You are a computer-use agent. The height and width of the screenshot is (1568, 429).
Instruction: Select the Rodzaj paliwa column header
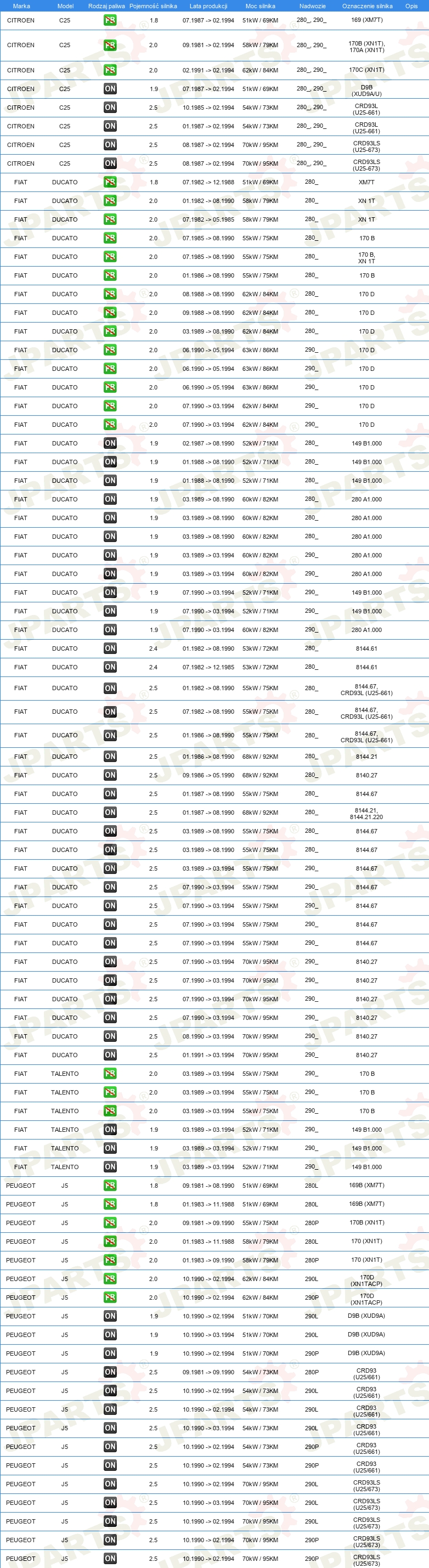pos(106,6)
